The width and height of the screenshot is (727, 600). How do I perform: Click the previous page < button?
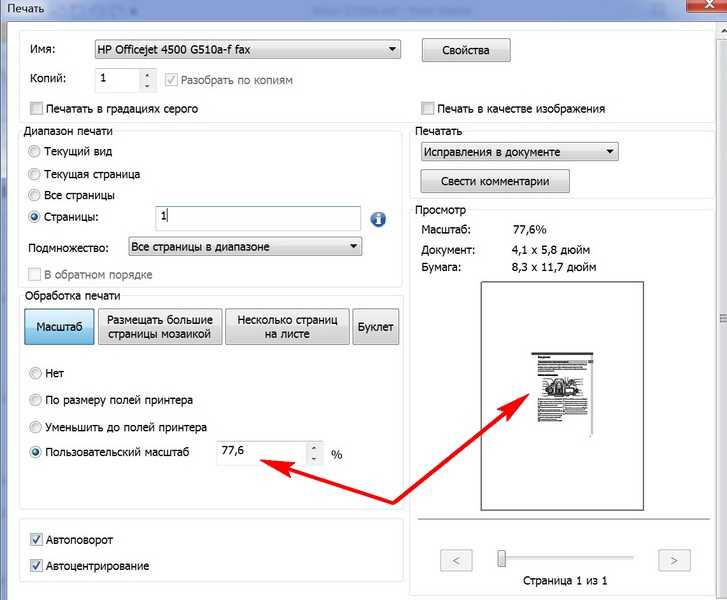[x=456, y=560]
